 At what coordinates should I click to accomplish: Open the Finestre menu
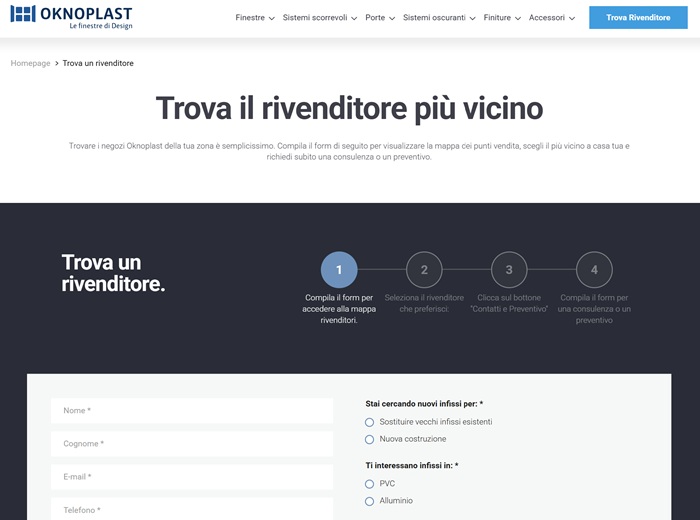tap(250, 18)
